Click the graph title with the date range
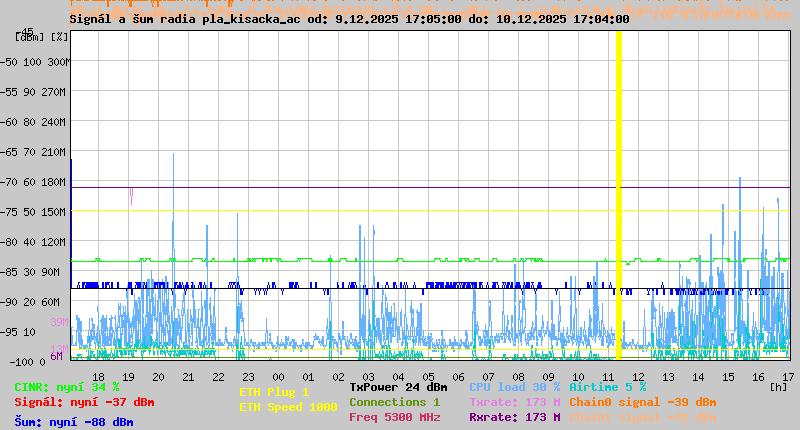The width and height of the screenshot is (800, 430). coord(349,19)
